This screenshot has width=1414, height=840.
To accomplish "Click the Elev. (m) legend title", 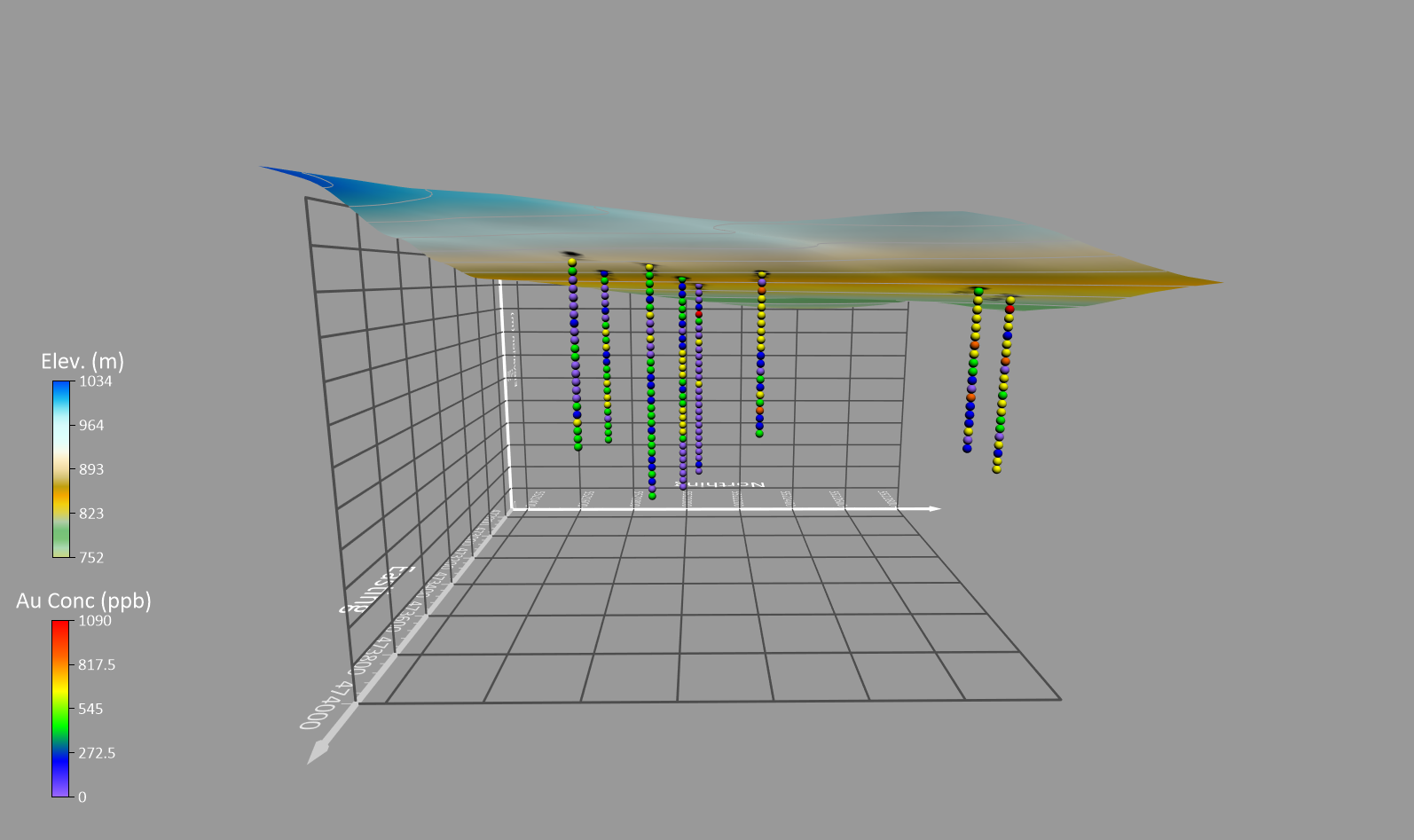I will click(82, 362).
